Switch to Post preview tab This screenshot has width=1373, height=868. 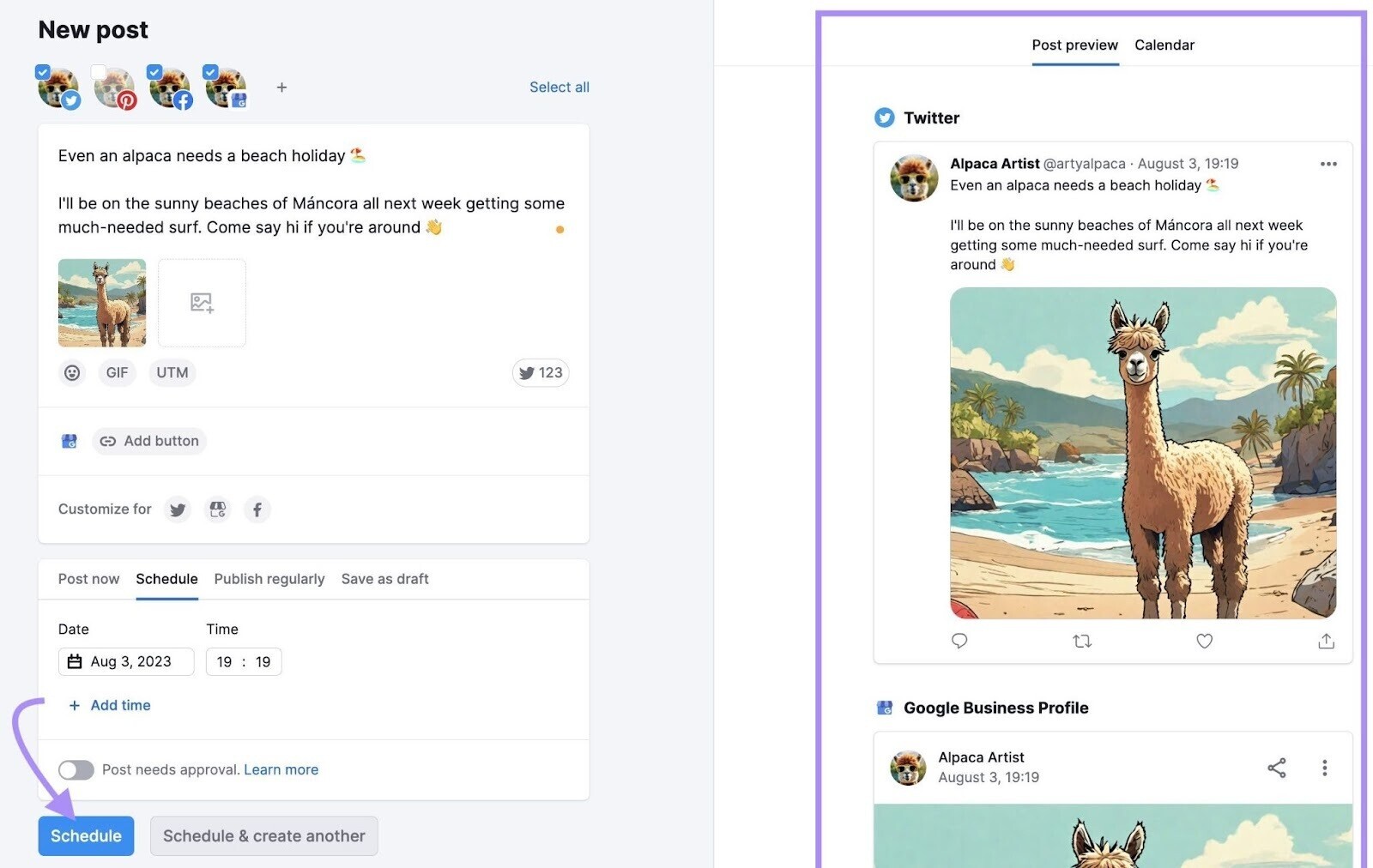1074,45
